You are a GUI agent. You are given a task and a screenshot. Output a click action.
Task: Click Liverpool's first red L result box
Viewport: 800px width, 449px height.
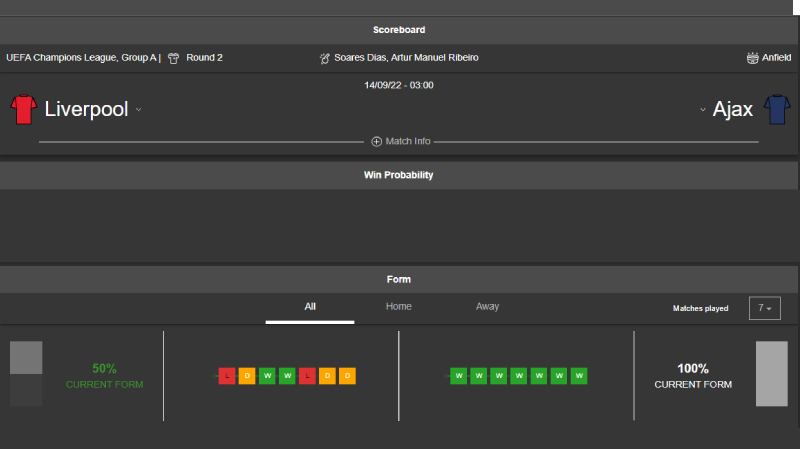(227, 376)
